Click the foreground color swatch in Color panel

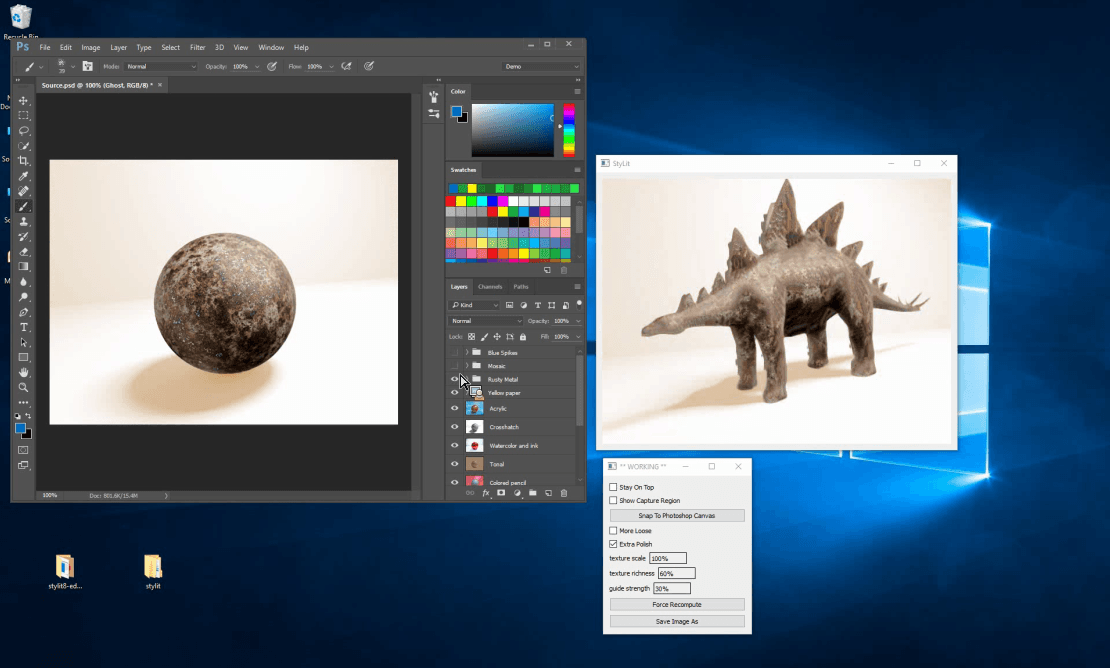coord(457,112)
